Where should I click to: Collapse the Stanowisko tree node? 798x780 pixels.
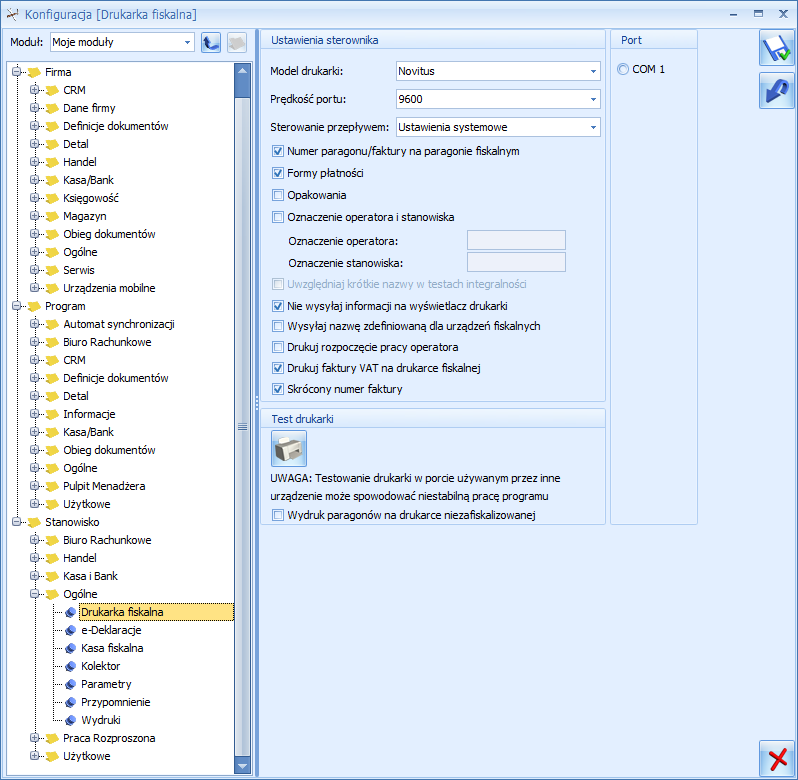click(x=16, y=522)
